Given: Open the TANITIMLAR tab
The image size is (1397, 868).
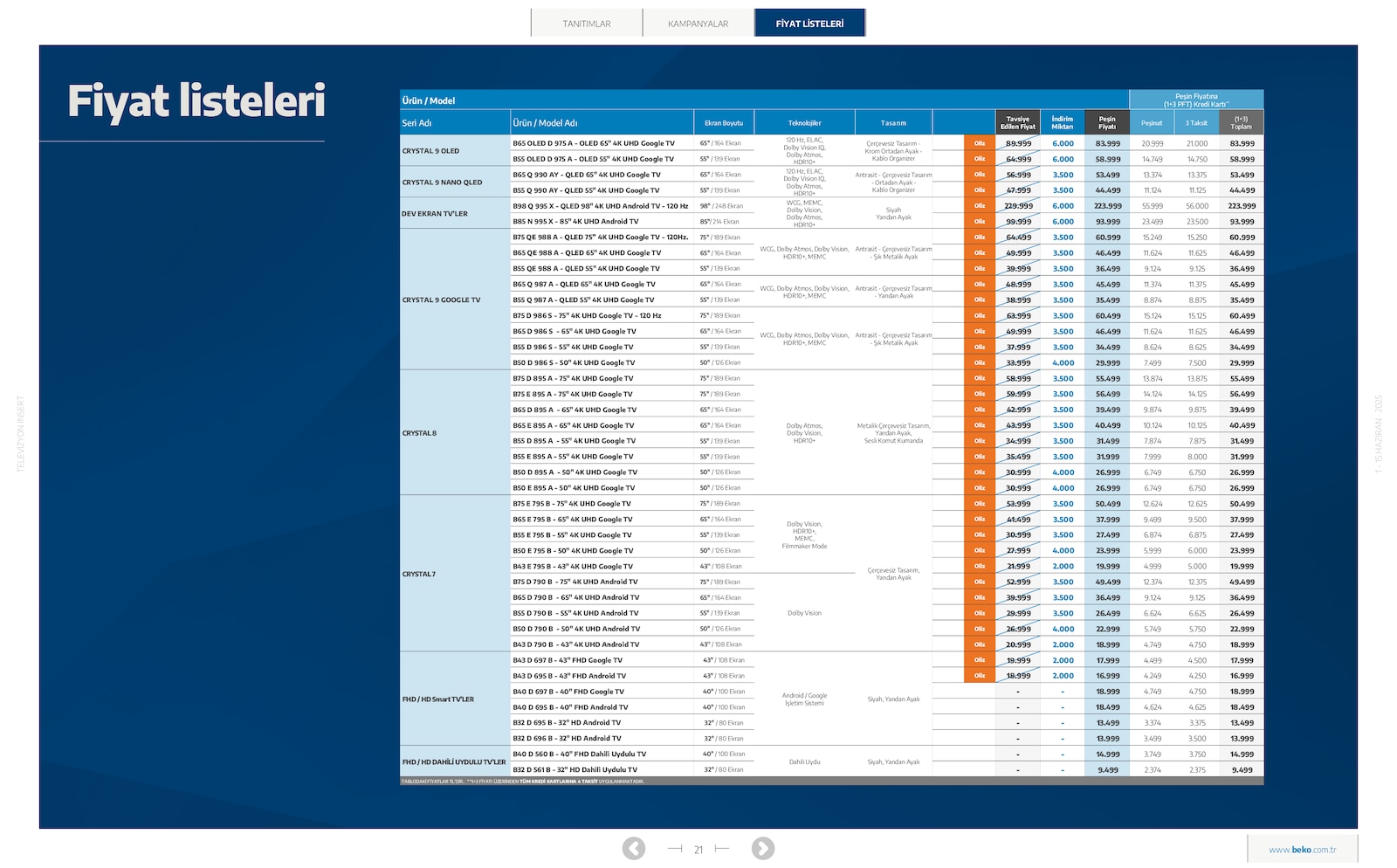Looking at the screenshot, I should tap(587, 24).
